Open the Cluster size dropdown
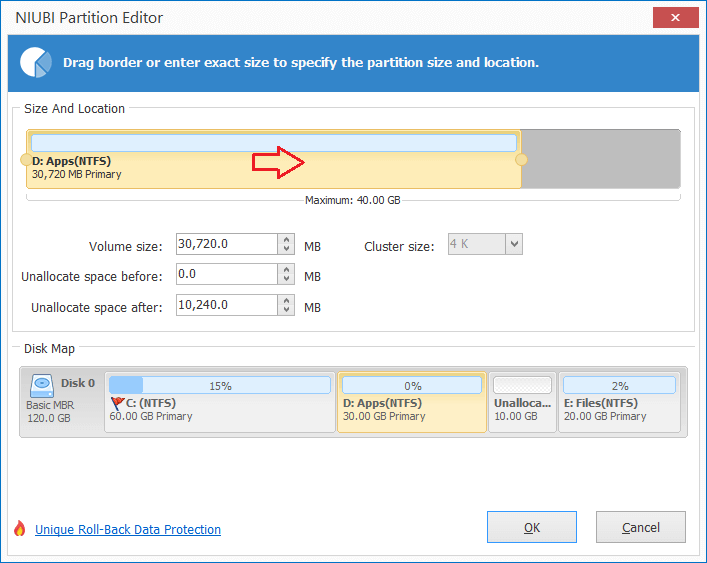 point(514,244)
